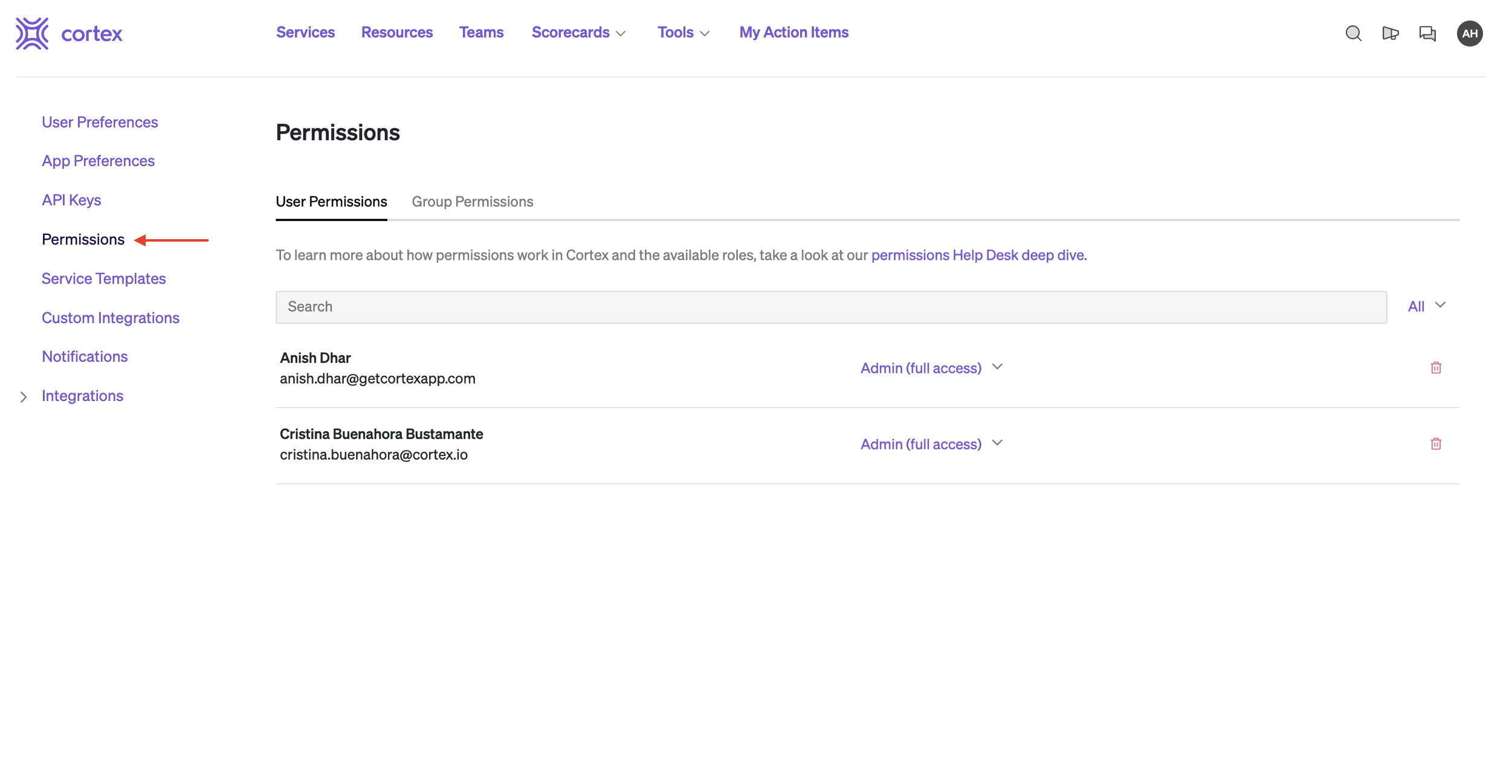Open User Preferences in sidebar

pos(100,123)
